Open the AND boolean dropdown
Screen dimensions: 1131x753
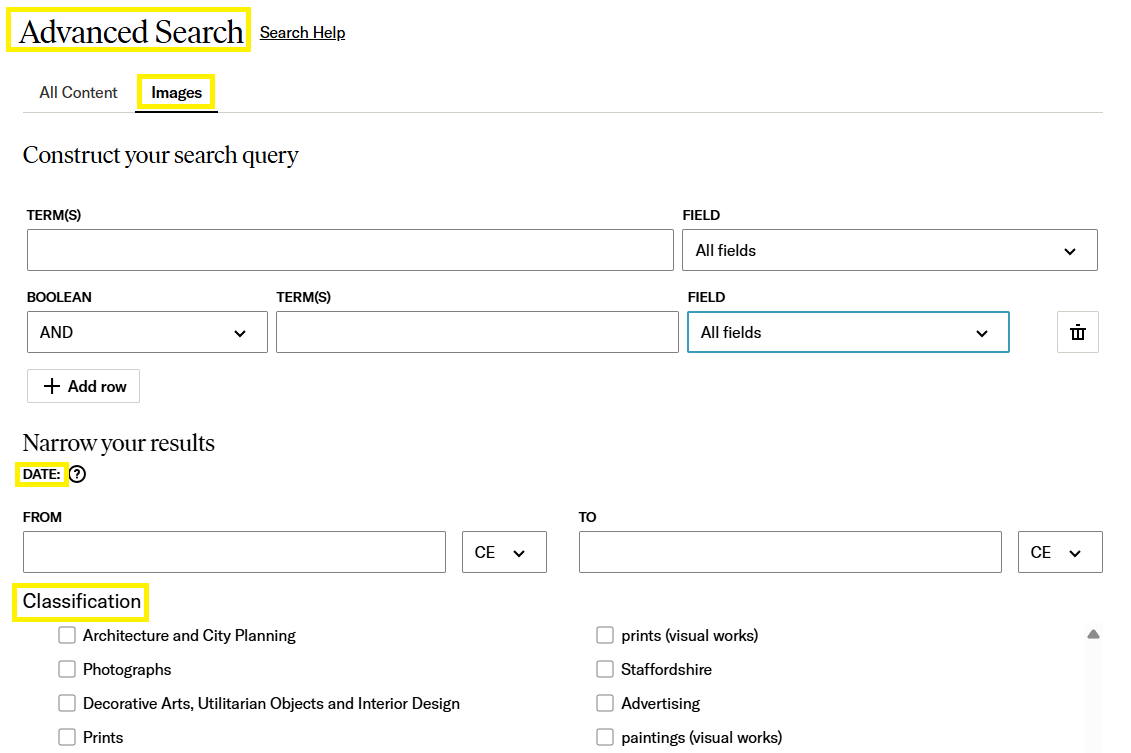tap(147, 333)
